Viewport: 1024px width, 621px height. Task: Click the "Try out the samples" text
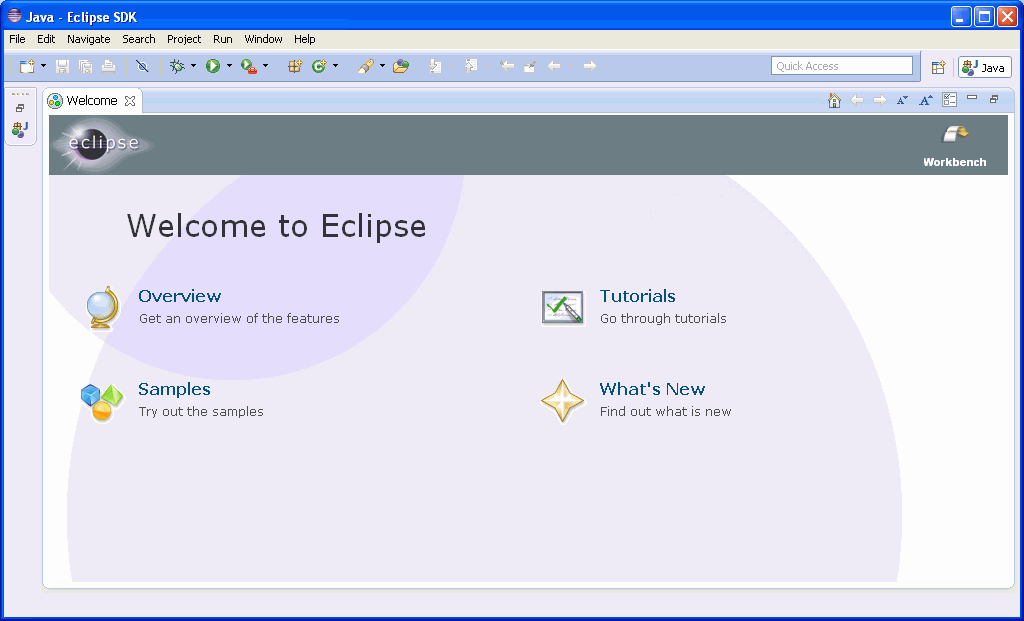[x=201, y=412]
